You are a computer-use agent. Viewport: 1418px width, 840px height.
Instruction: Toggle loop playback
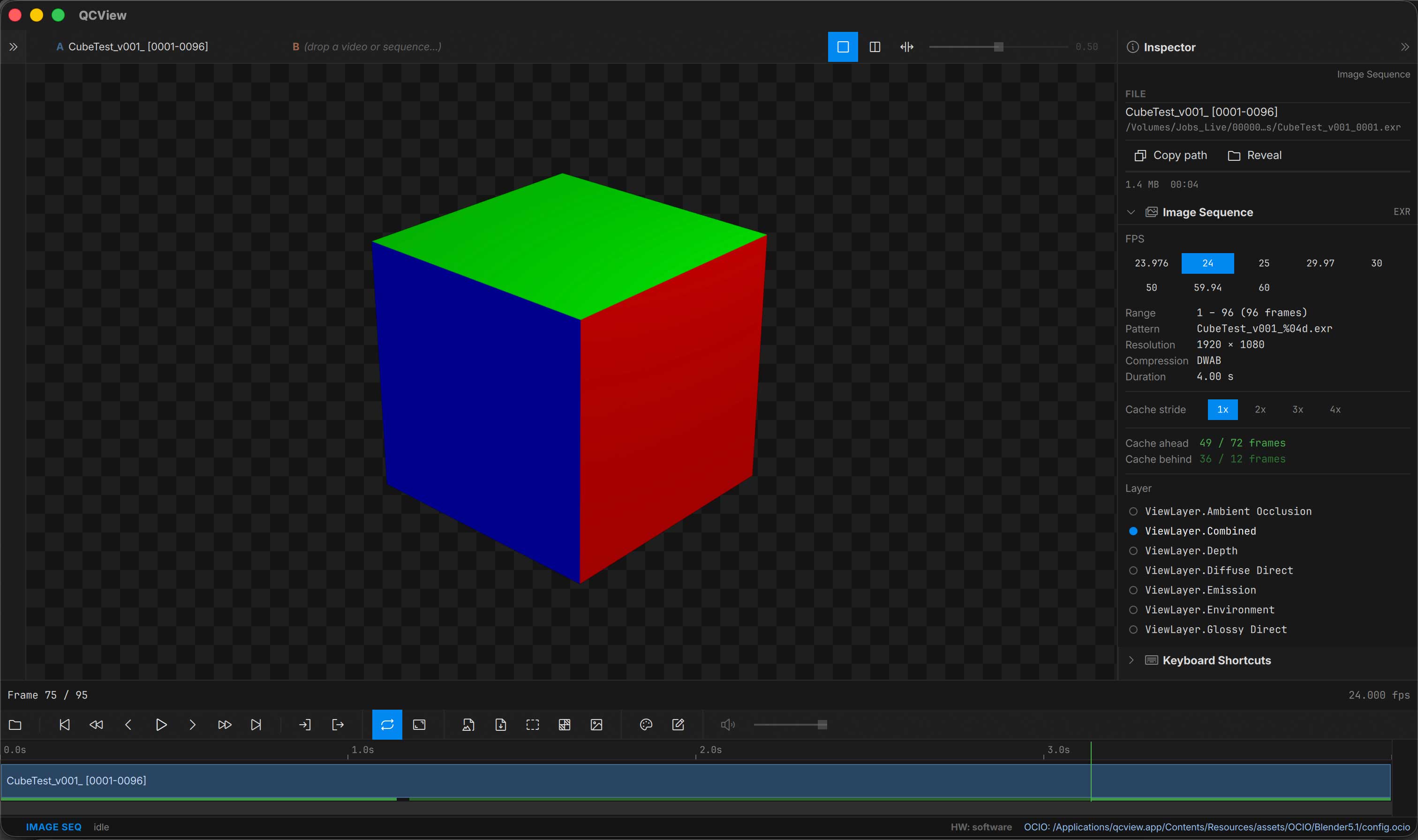(x=387, y=725)
